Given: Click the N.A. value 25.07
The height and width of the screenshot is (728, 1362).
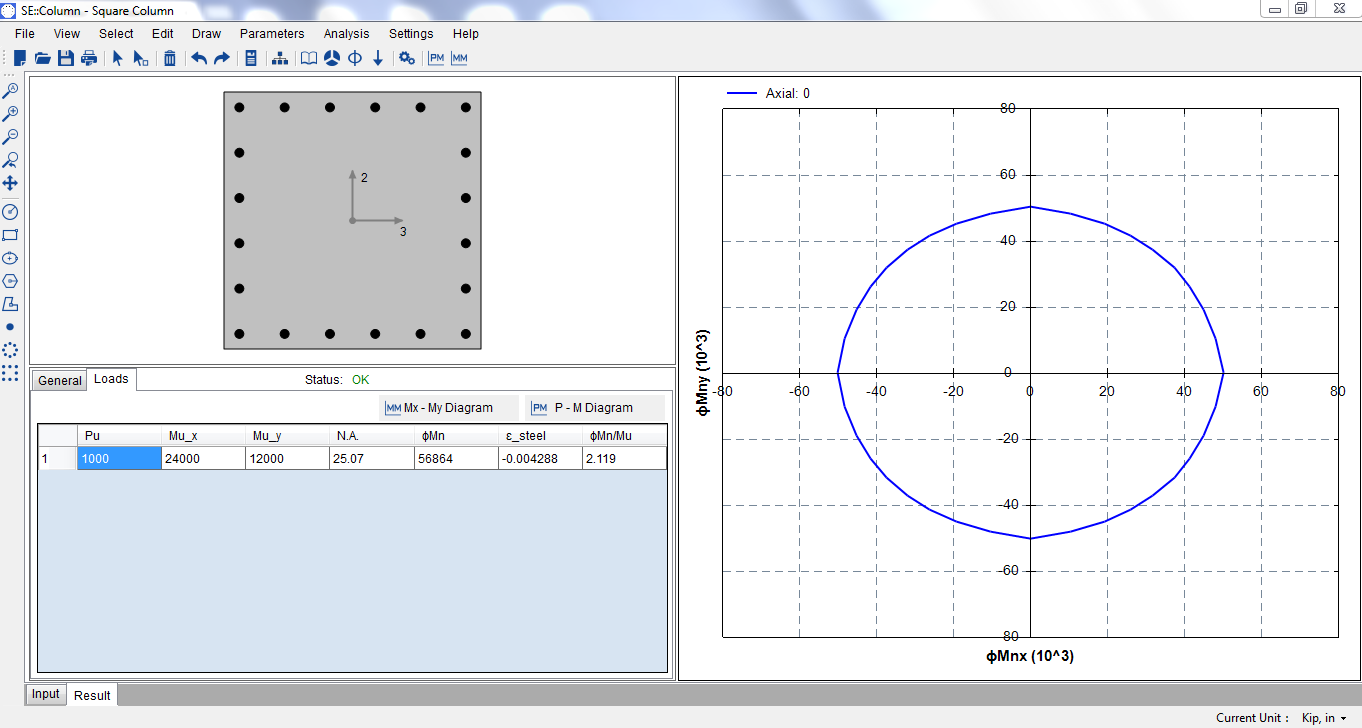Looking at the screenshot, I should pos(371,458).
